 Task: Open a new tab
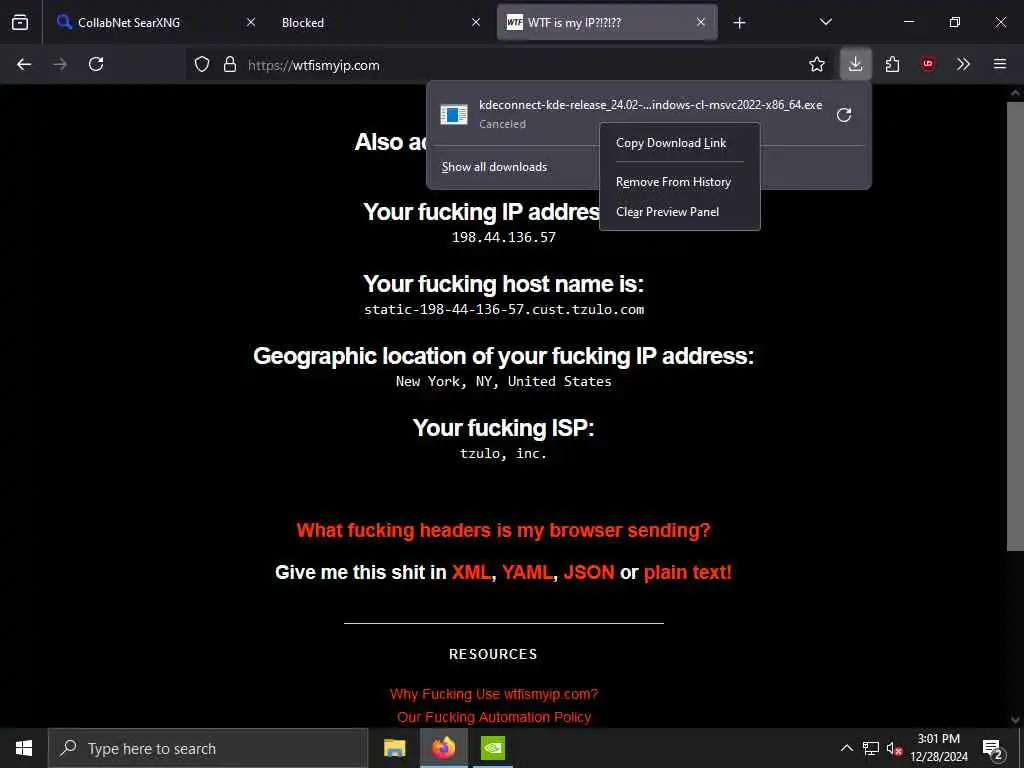coord(739,23)
